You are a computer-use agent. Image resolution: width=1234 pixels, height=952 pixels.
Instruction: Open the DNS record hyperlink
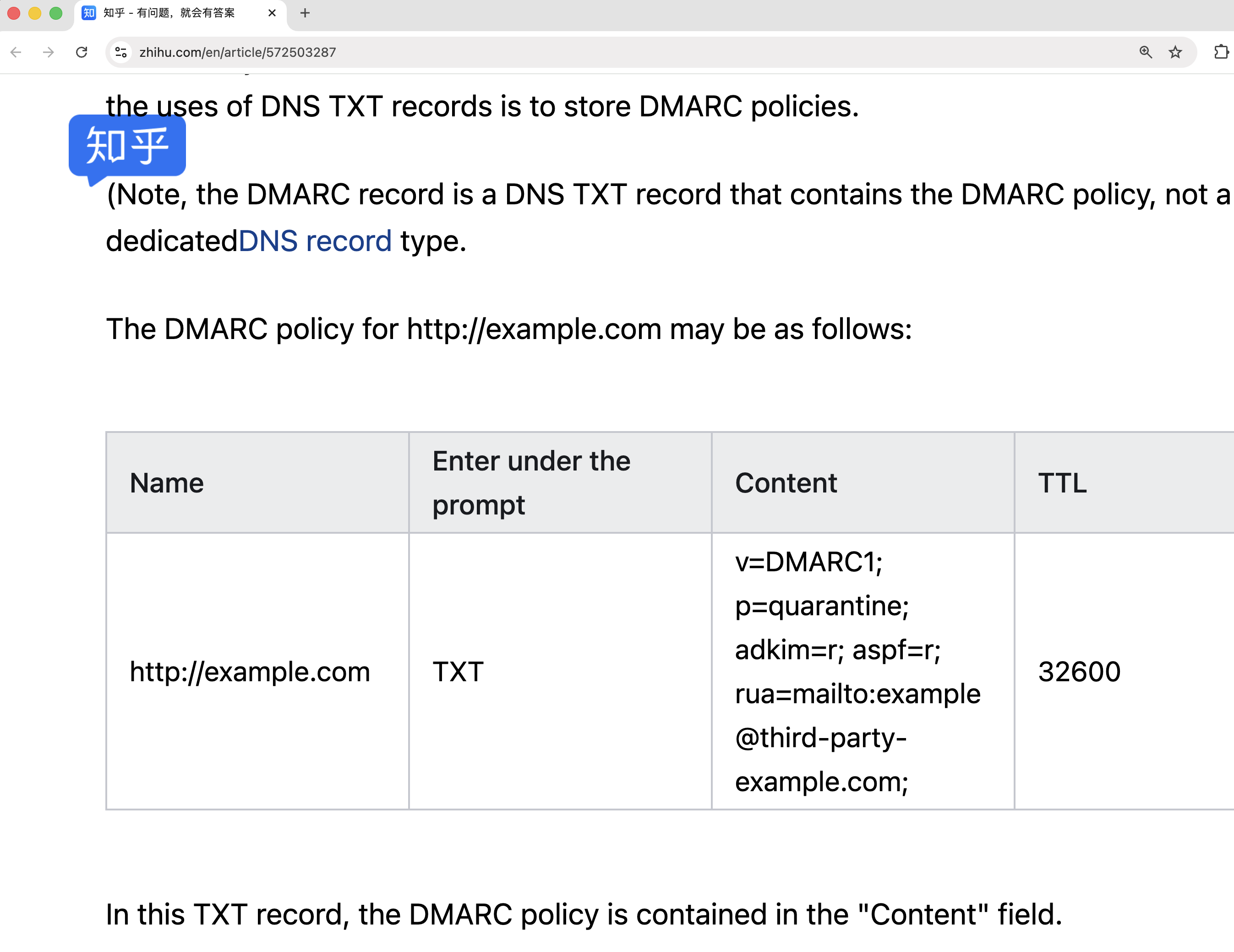pyautogui.click(x=315, y=241)
